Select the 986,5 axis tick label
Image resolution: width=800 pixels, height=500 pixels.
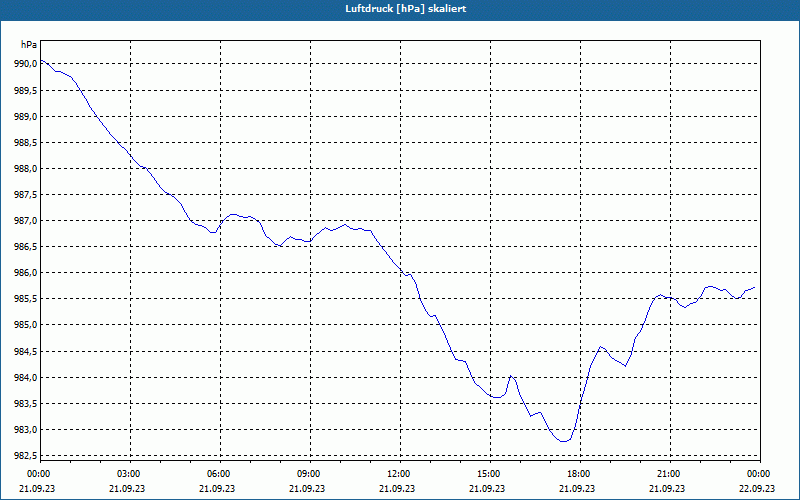point(26,246)
